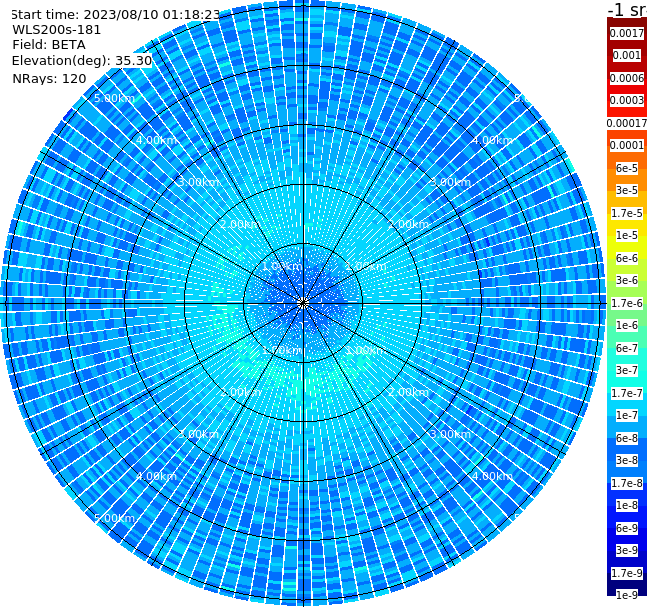Select the WLS200s-181 instrument label

click(57, 30)
